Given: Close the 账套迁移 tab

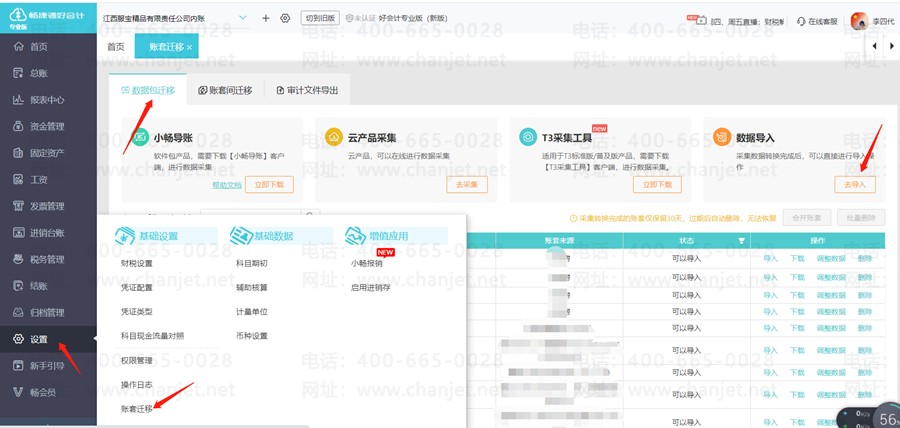Looking at the screenshot, I should point(189,47).
